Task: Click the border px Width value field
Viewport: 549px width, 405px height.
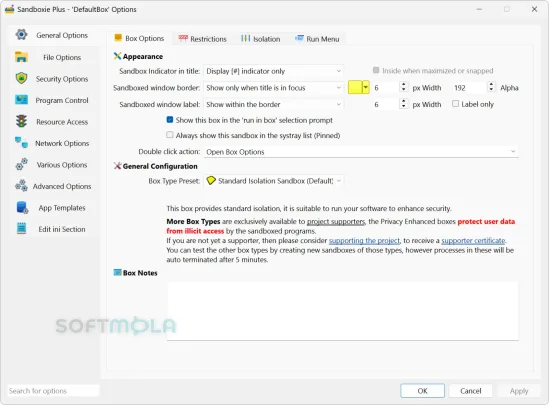Action: click(x=386, y=88)
